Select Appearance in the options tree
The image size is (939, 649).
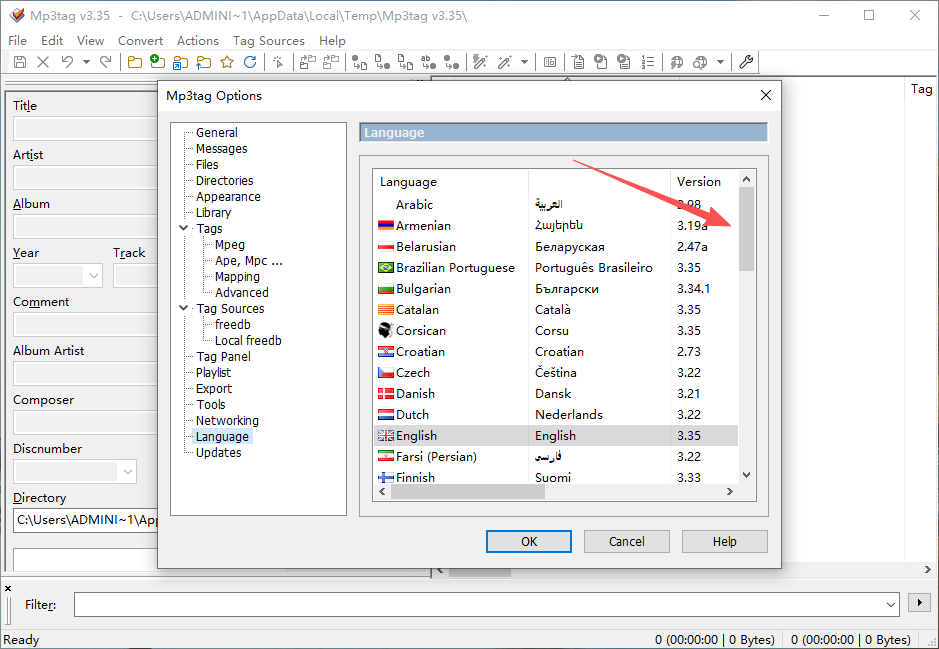tap(228, 196)
